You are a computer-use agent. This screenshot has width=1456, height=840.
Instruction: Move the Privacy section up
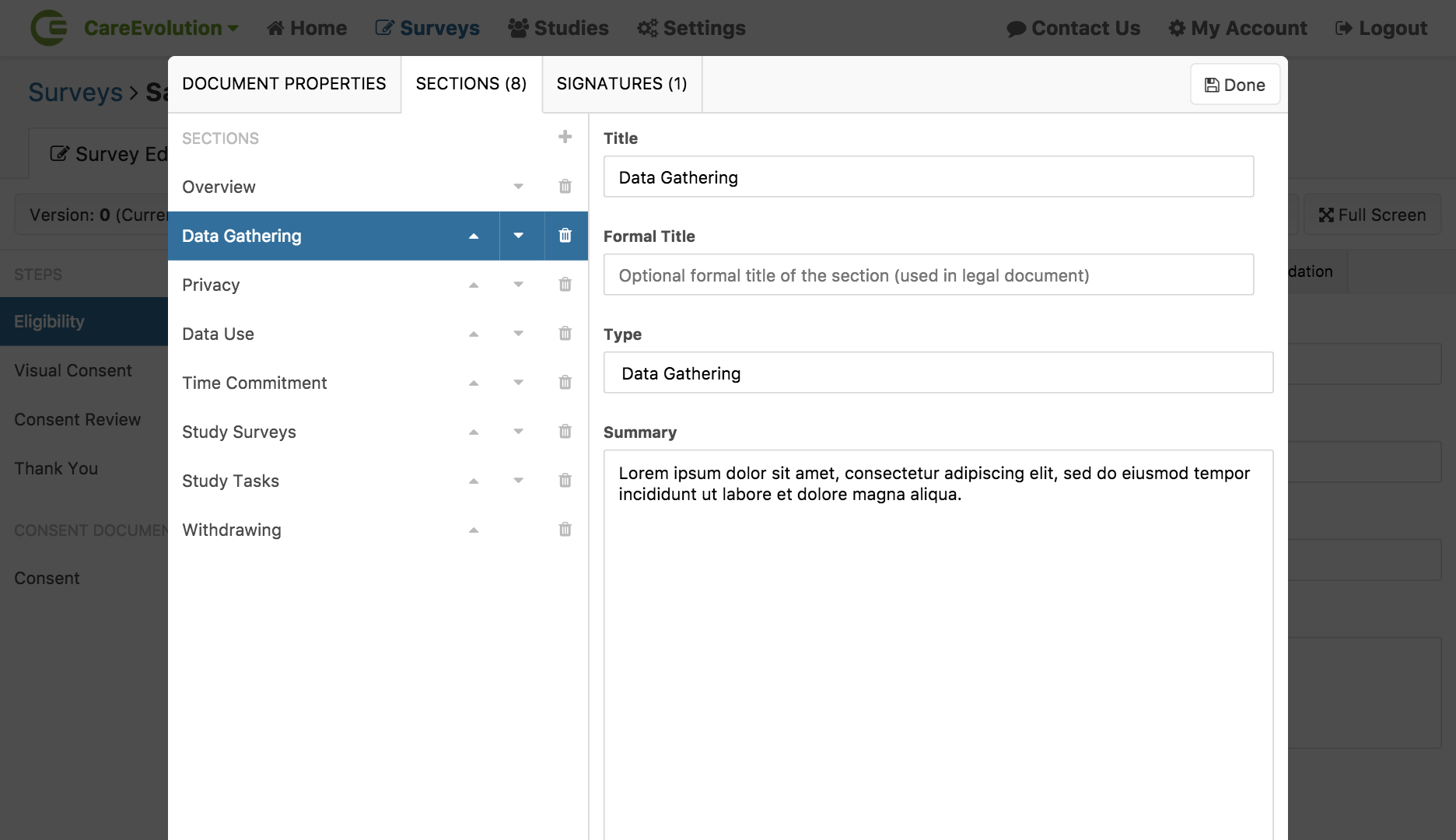tap(473, 285)
